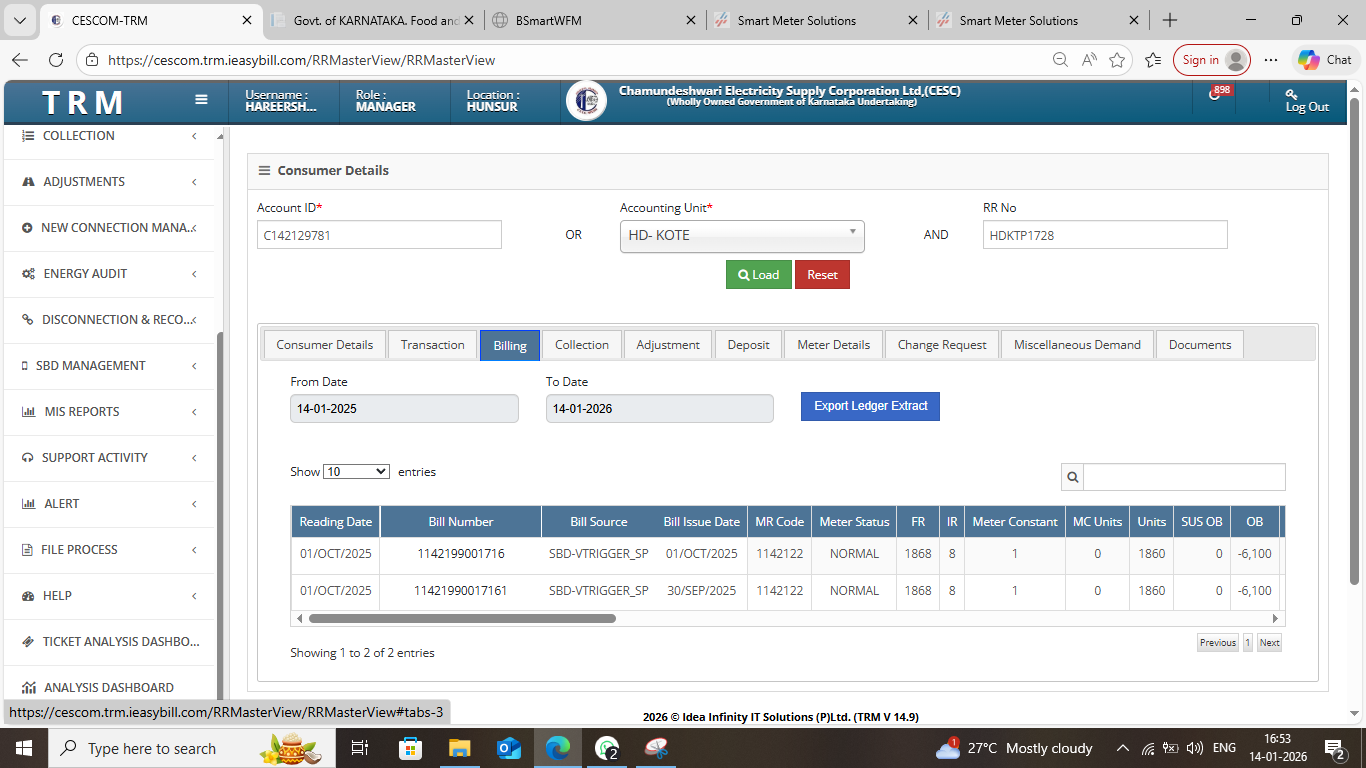Expand the COLLECTION sidebar menu chevron
This screenshot has width=1366, height=768.
pos(194,136)
